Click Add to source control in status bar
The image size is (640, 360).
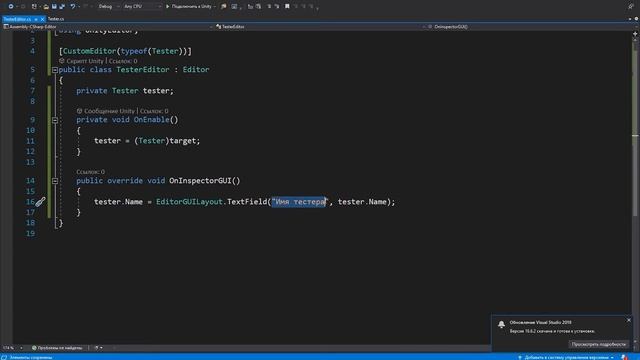click(x=566, y=358)
